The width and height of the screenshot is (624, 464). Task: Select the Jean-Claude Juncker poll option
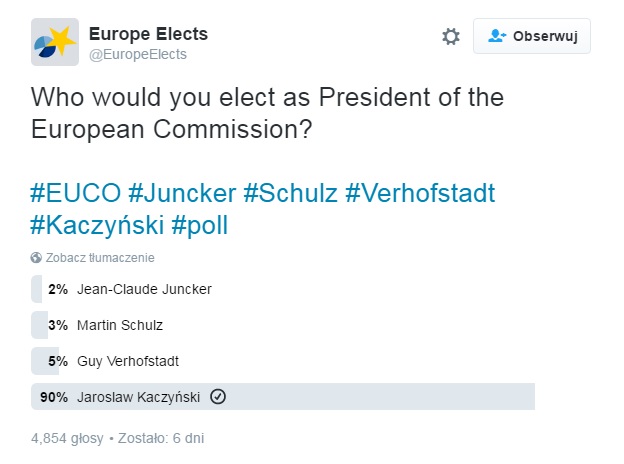[283, 289]
